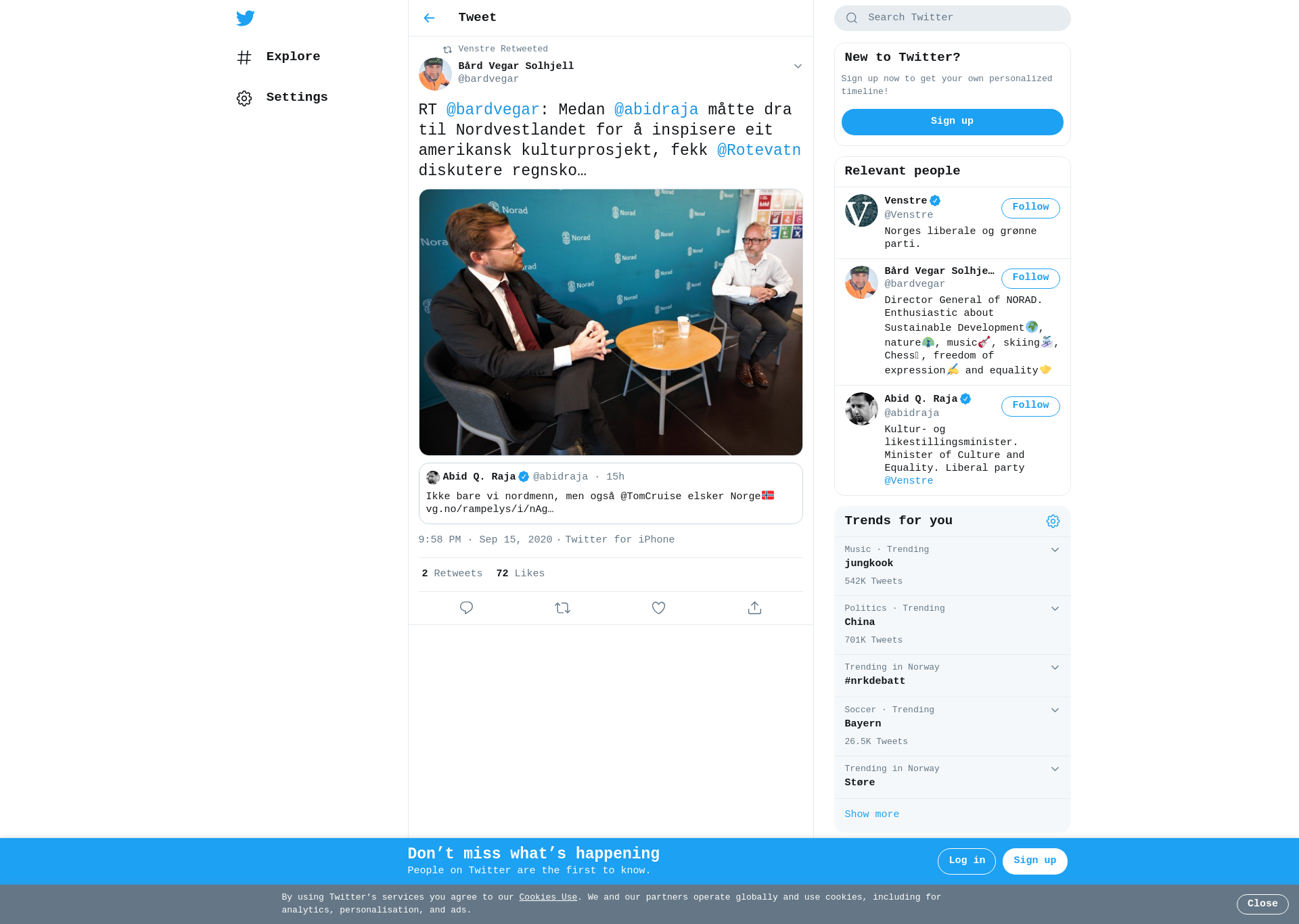The width and height of the screenshot is (1299, 924).
Task: Follow the Venstre account
Action: 1030,208
